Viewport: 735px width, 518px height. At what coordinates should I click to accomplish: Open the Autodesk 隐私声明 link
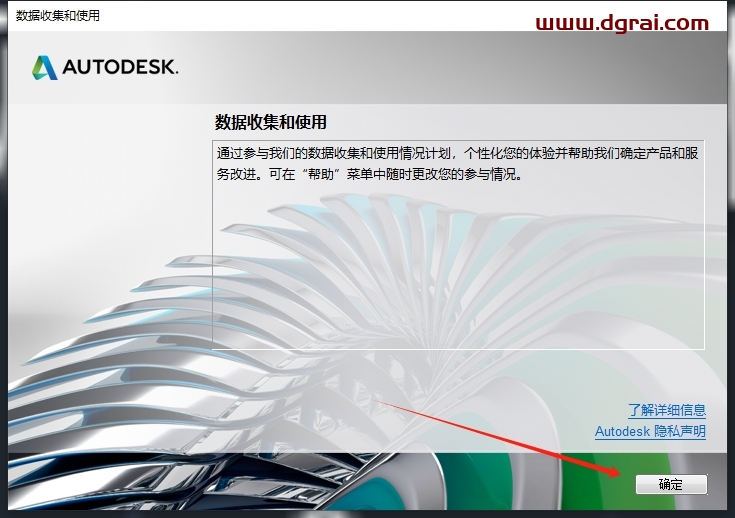(650, 432)
